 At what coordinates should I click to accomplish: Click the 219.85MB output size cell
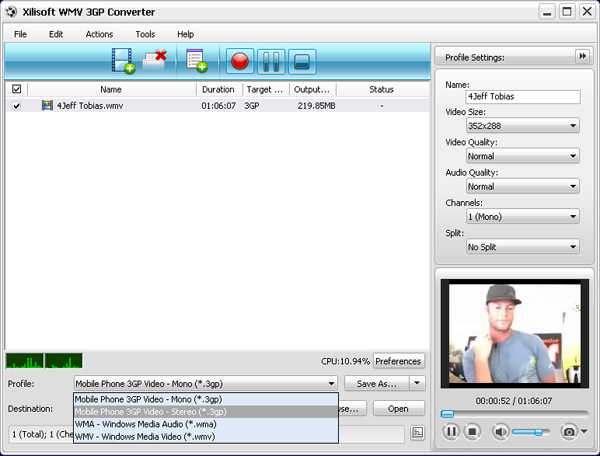click(316, 106)
